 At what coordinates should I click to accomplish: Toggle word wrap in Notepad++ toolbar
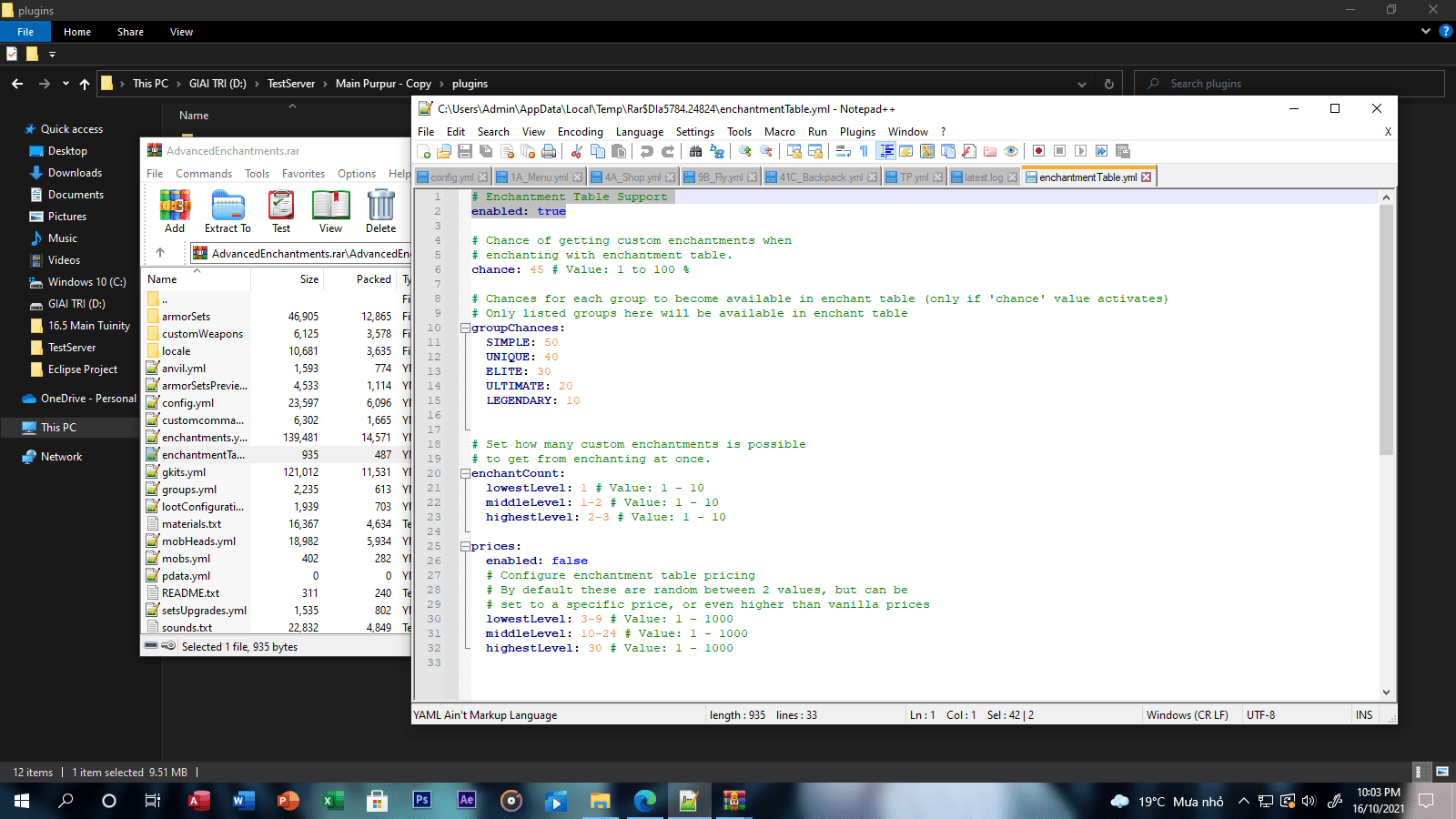click(844, 151)
